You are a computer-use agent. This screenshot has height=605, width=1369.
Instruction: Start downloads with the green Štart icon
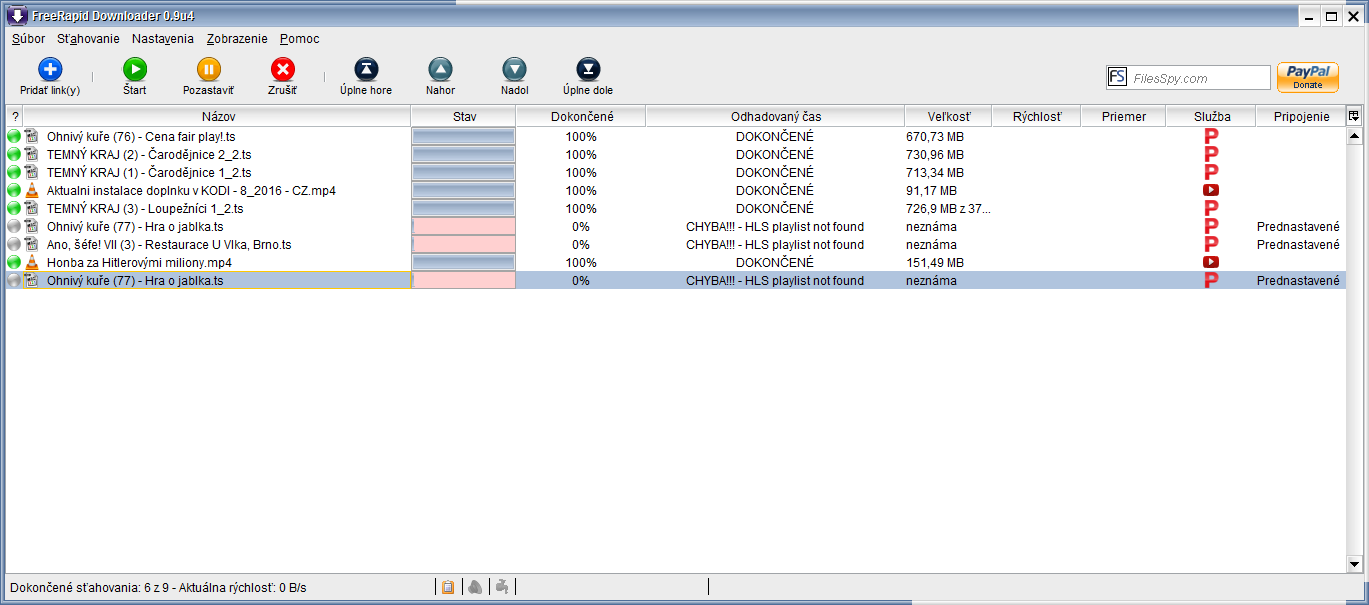(135, 69)
